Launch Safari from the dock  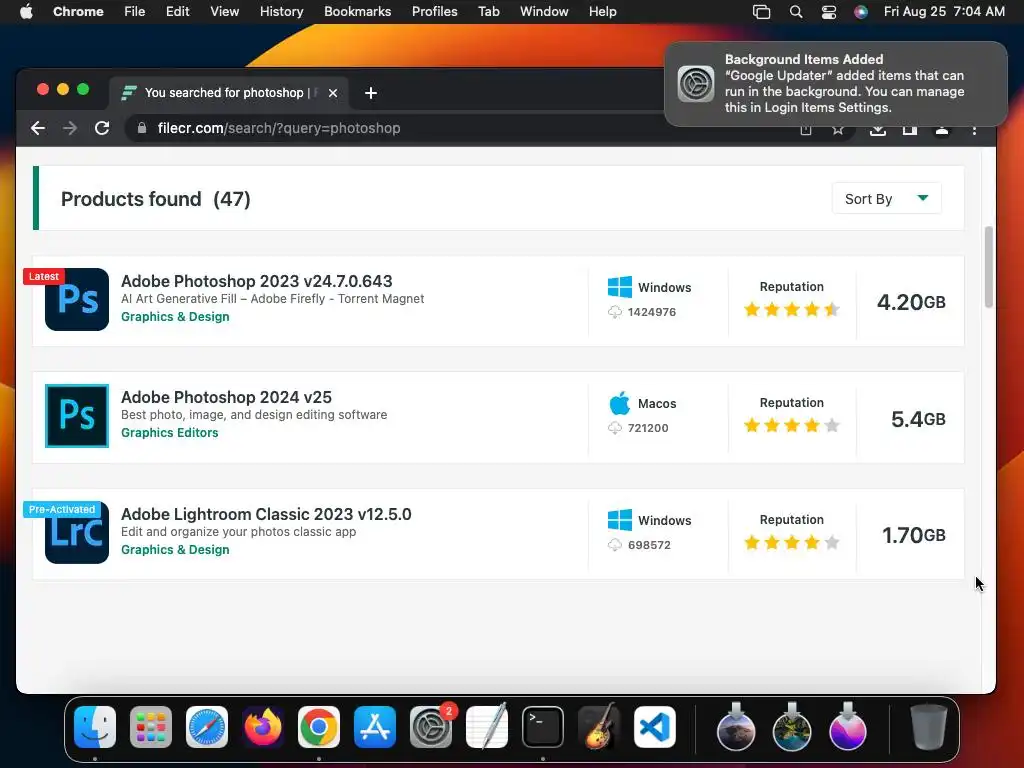[x=207, y=727]
